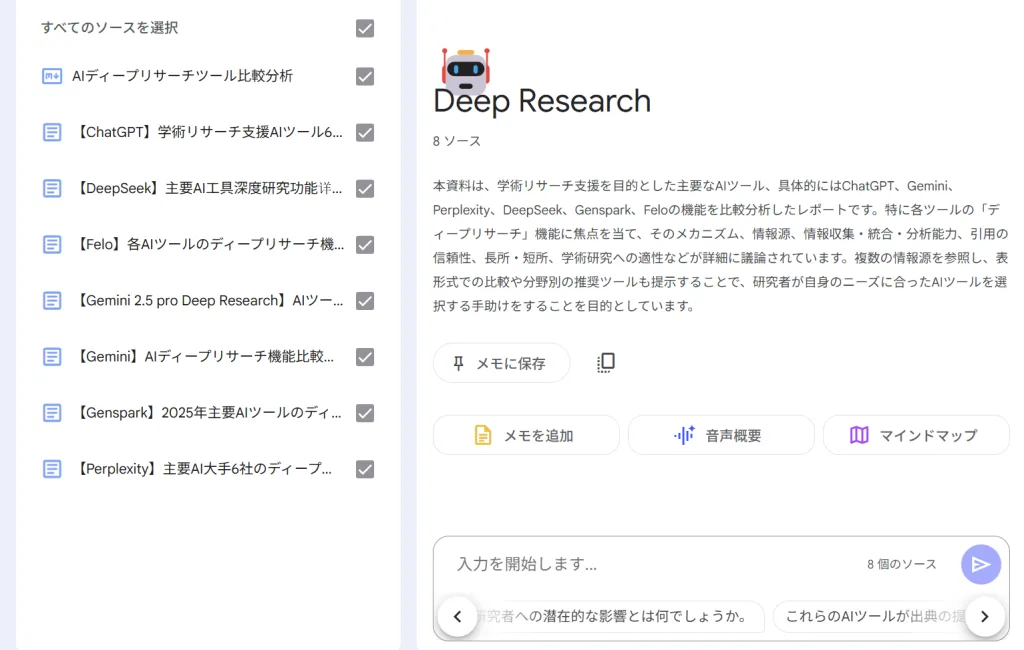Click the document icon next to 【ChatGPT】
This screenshot has width=1024, height=650.
[x=52, y=133]
